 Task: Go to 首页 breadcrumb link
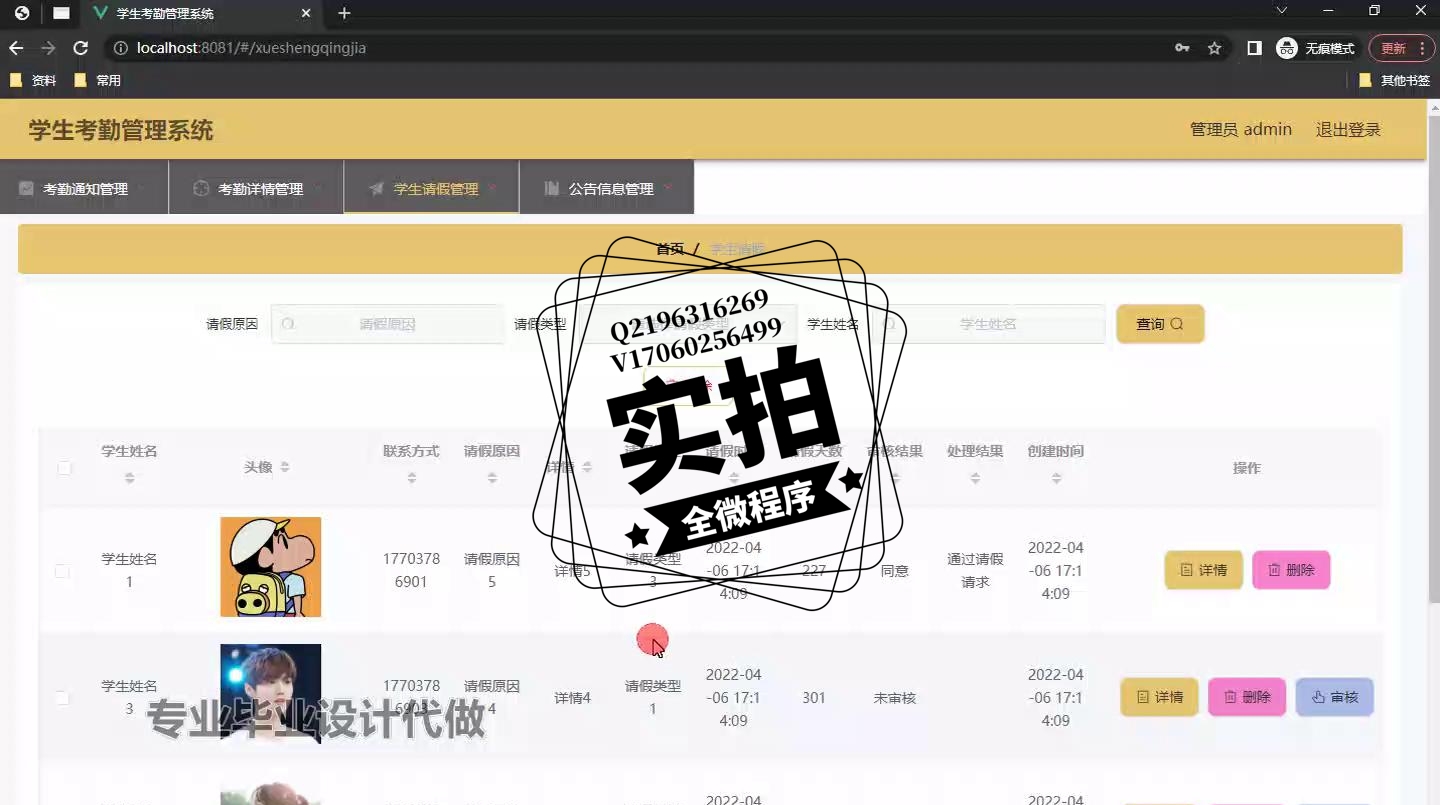(x=670, y=249)
